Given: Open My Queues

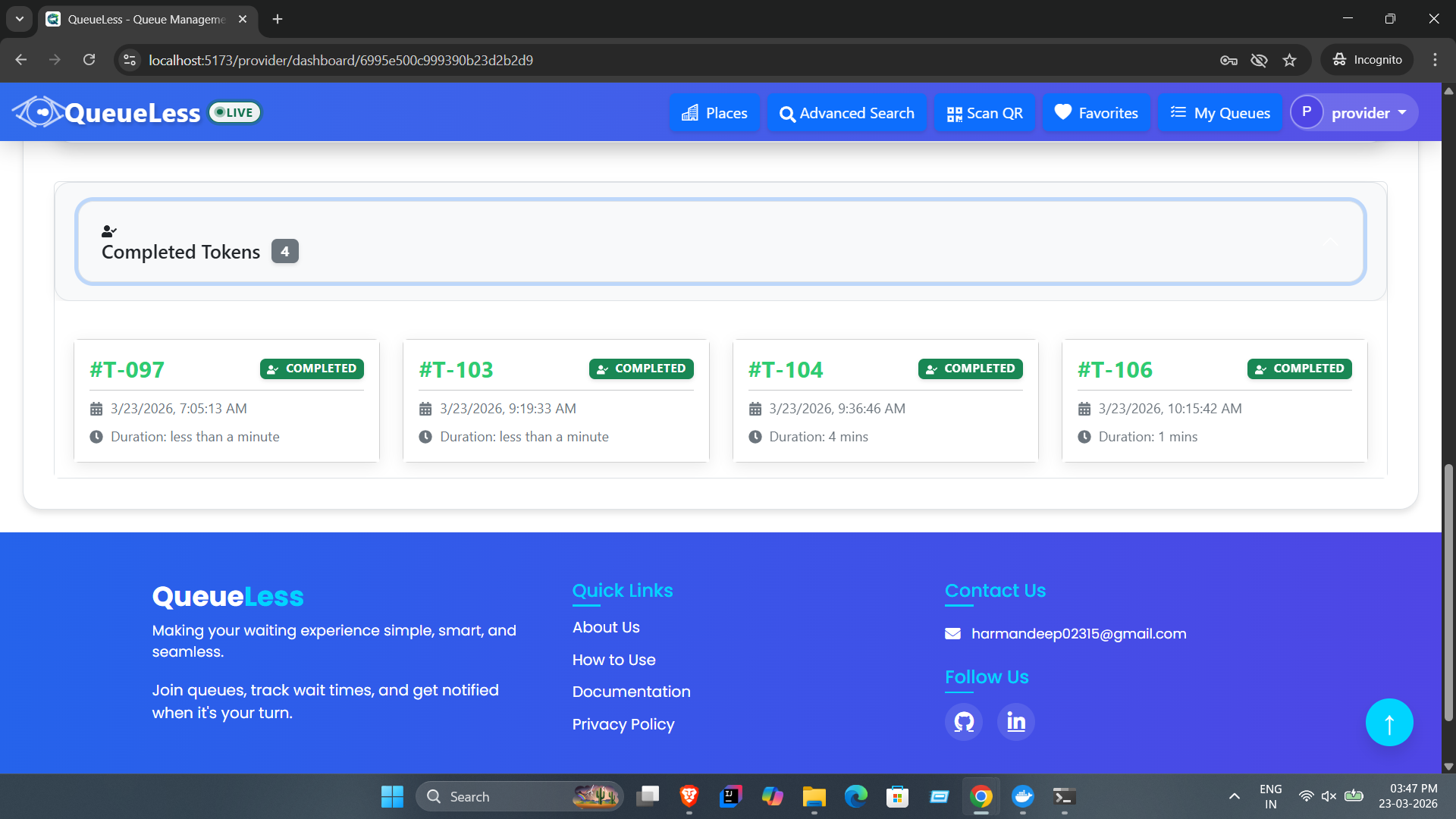Looking at the screenshot, I should [1220, 113].
